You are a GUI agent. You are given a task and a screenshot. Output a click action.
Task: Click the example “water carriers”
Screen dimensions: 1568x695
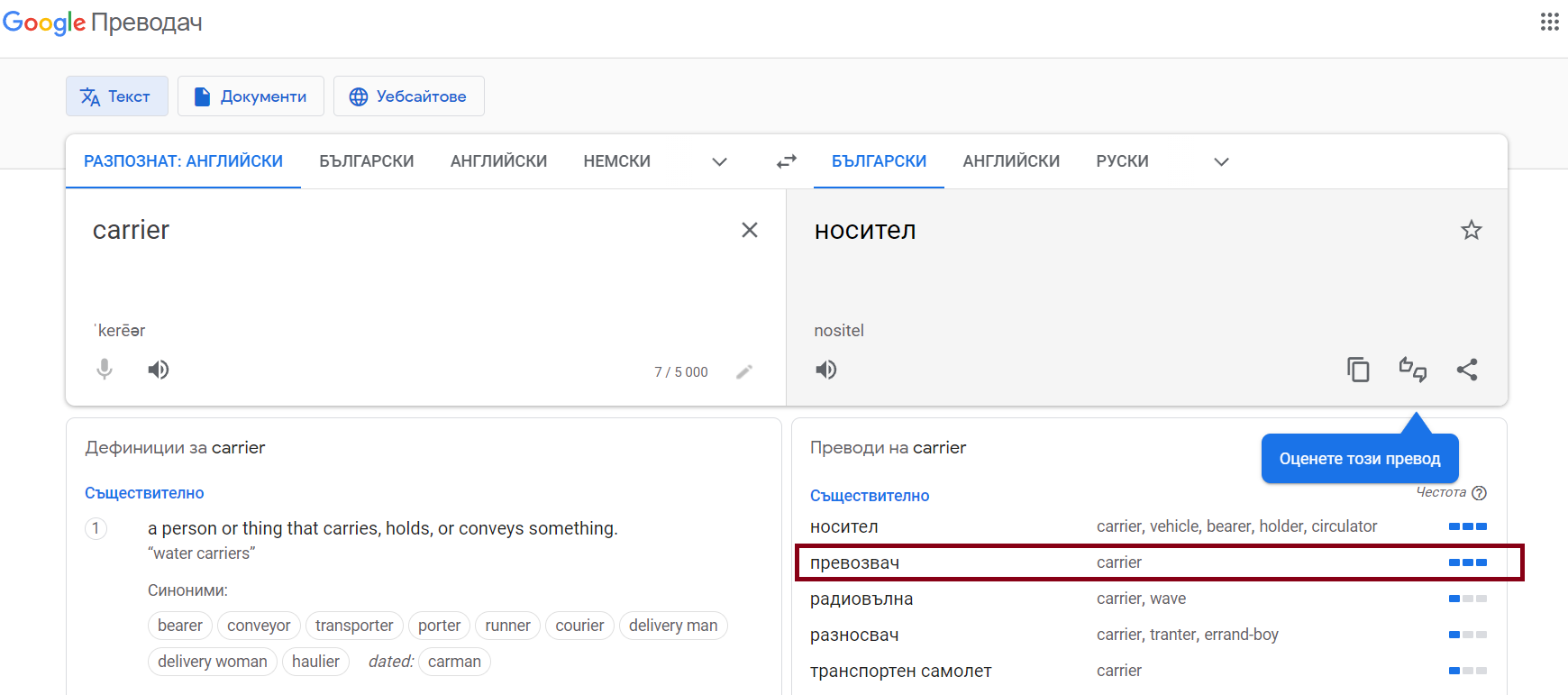pos(202,553)
